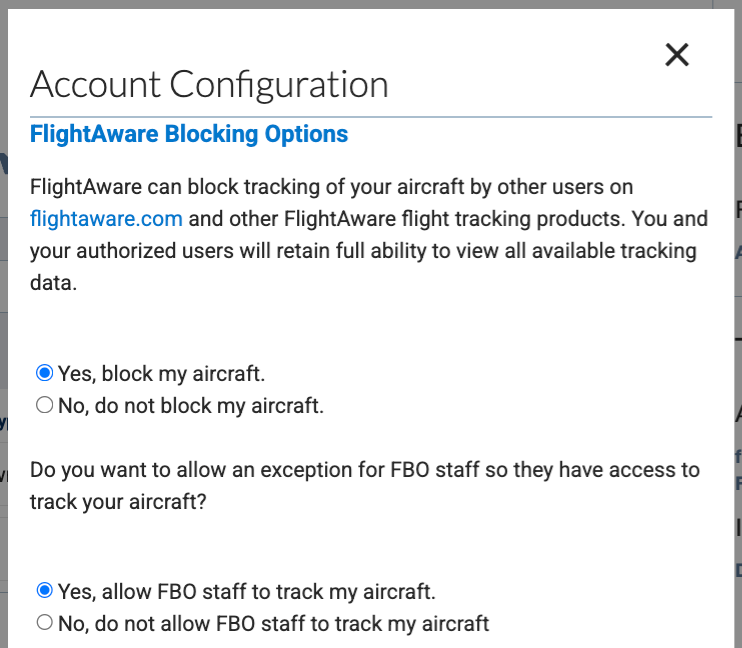Choose the "No, do not block my aircraft" radio button
Screen dimensions: 742x648
coord(44,405)
